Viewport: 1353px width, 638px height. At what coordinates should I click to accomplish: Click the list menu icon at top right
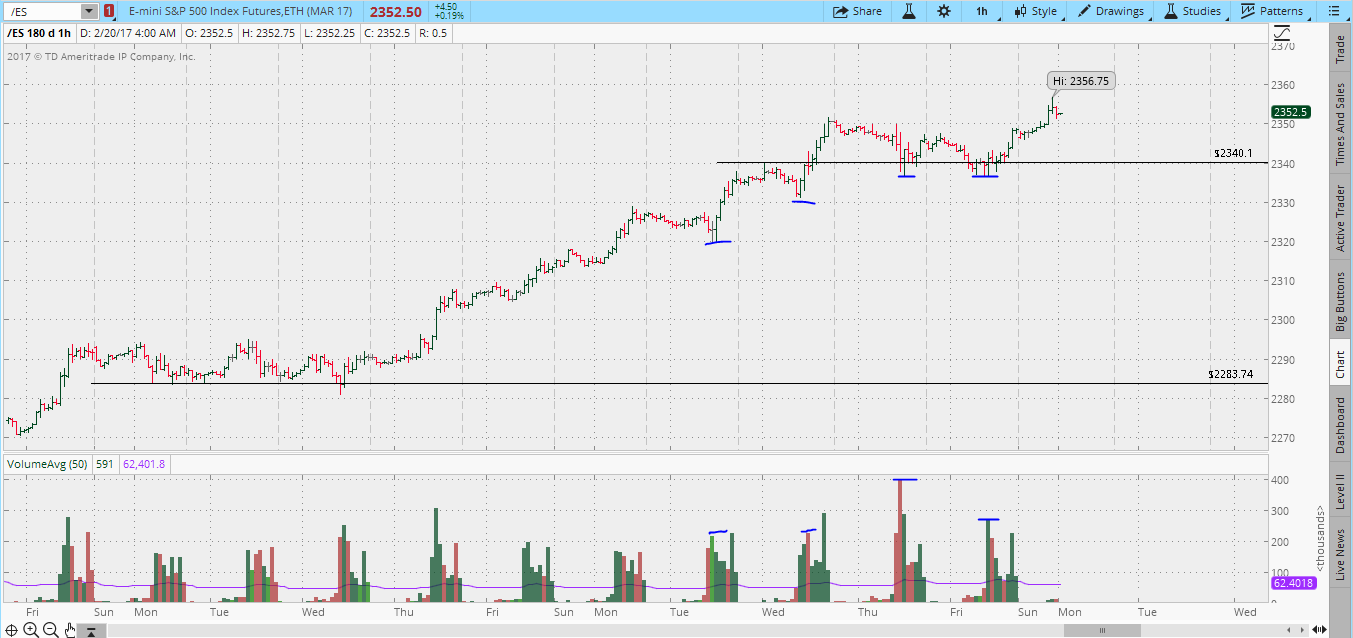(x=1331, y=11)
